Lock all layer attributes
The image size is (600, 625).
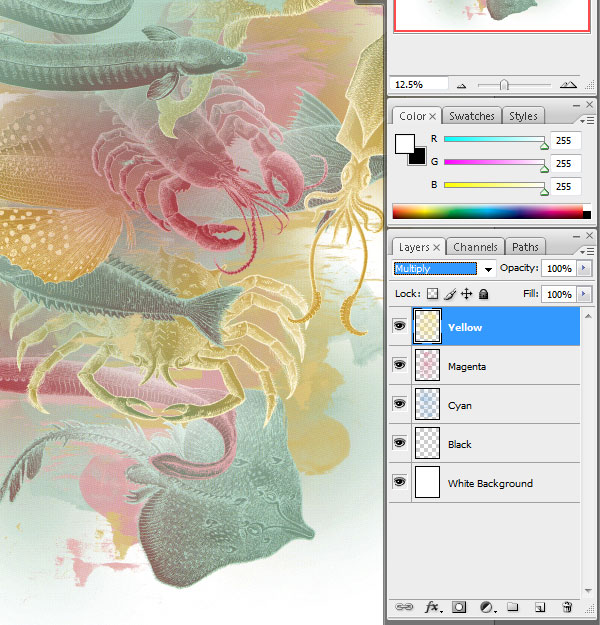(484, 294)
